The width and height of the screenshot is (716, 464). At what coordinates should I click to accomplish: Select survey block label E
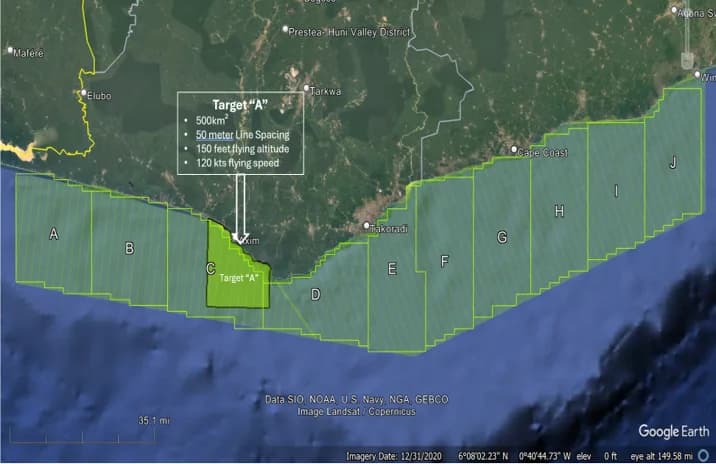[x=392, y=269]
